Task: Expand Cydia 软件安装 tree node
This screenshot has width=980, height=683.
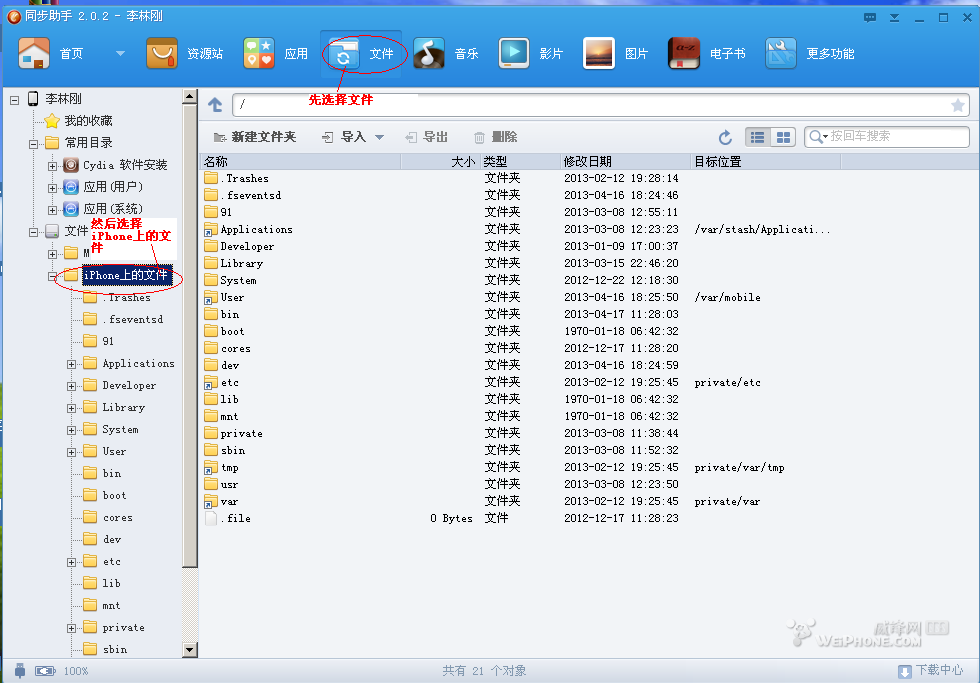Action: tap(53, 165)
